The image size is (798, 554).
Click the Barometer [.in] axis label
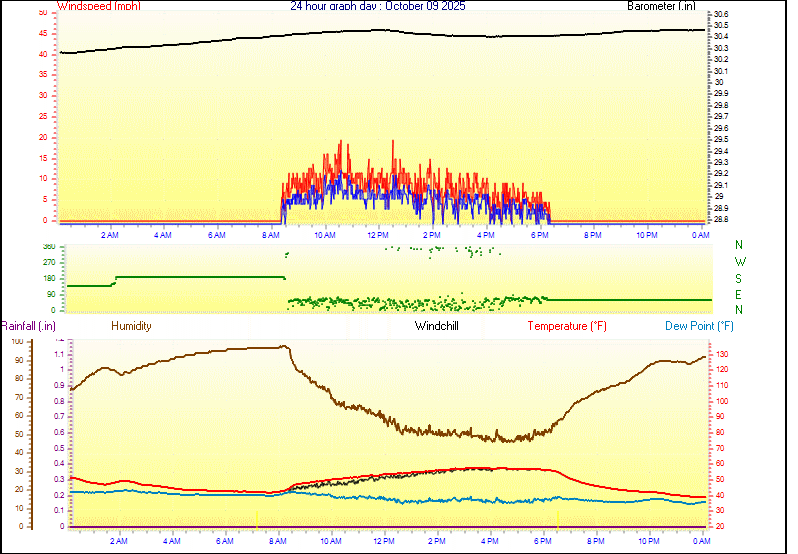(x=660, y=6)
